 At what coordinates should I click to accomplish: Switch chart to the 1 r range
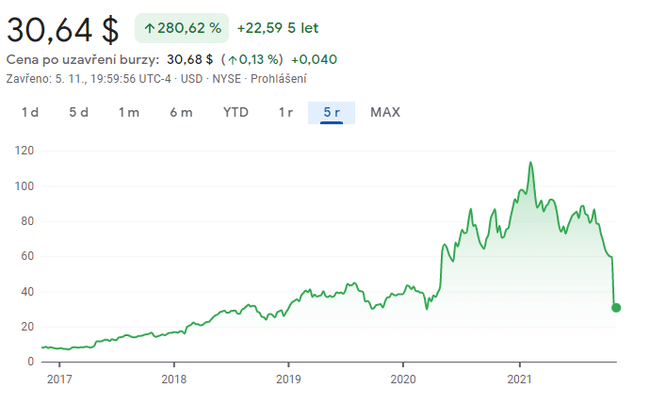(x=285, y=112)
